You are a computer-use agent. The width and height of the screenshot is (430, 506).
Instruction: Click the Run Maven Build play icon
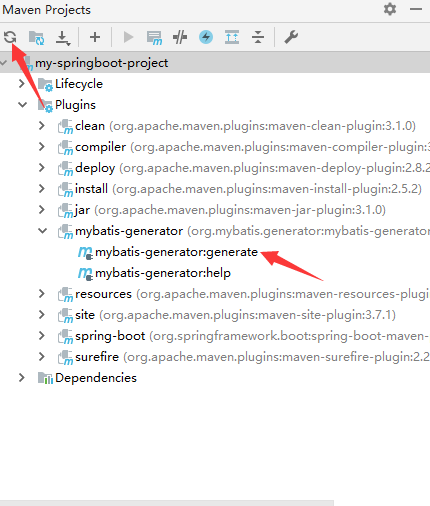point(128,37)
